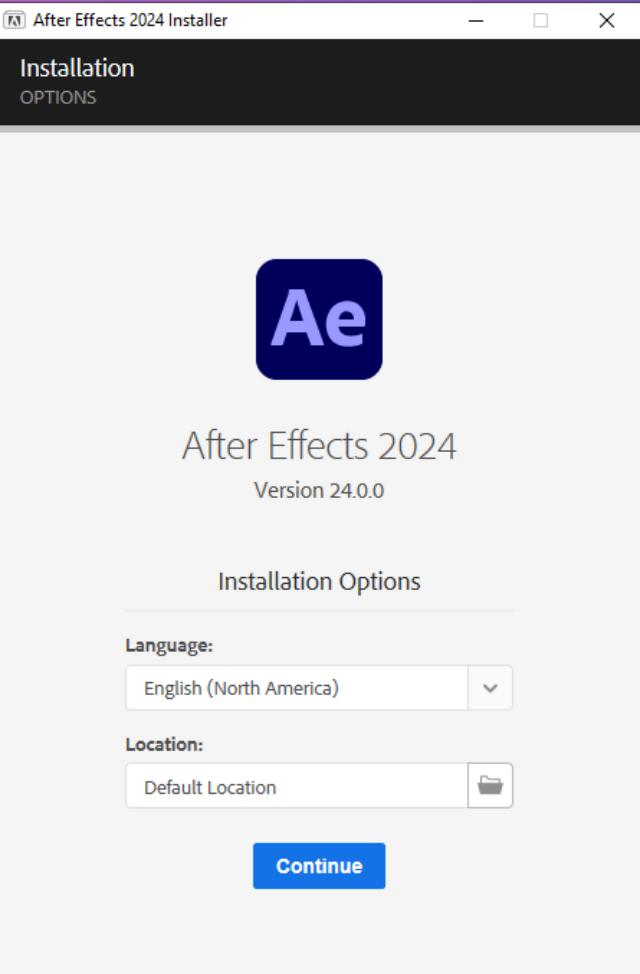
Task: Minimize the installer window
Action: (476, 20)
